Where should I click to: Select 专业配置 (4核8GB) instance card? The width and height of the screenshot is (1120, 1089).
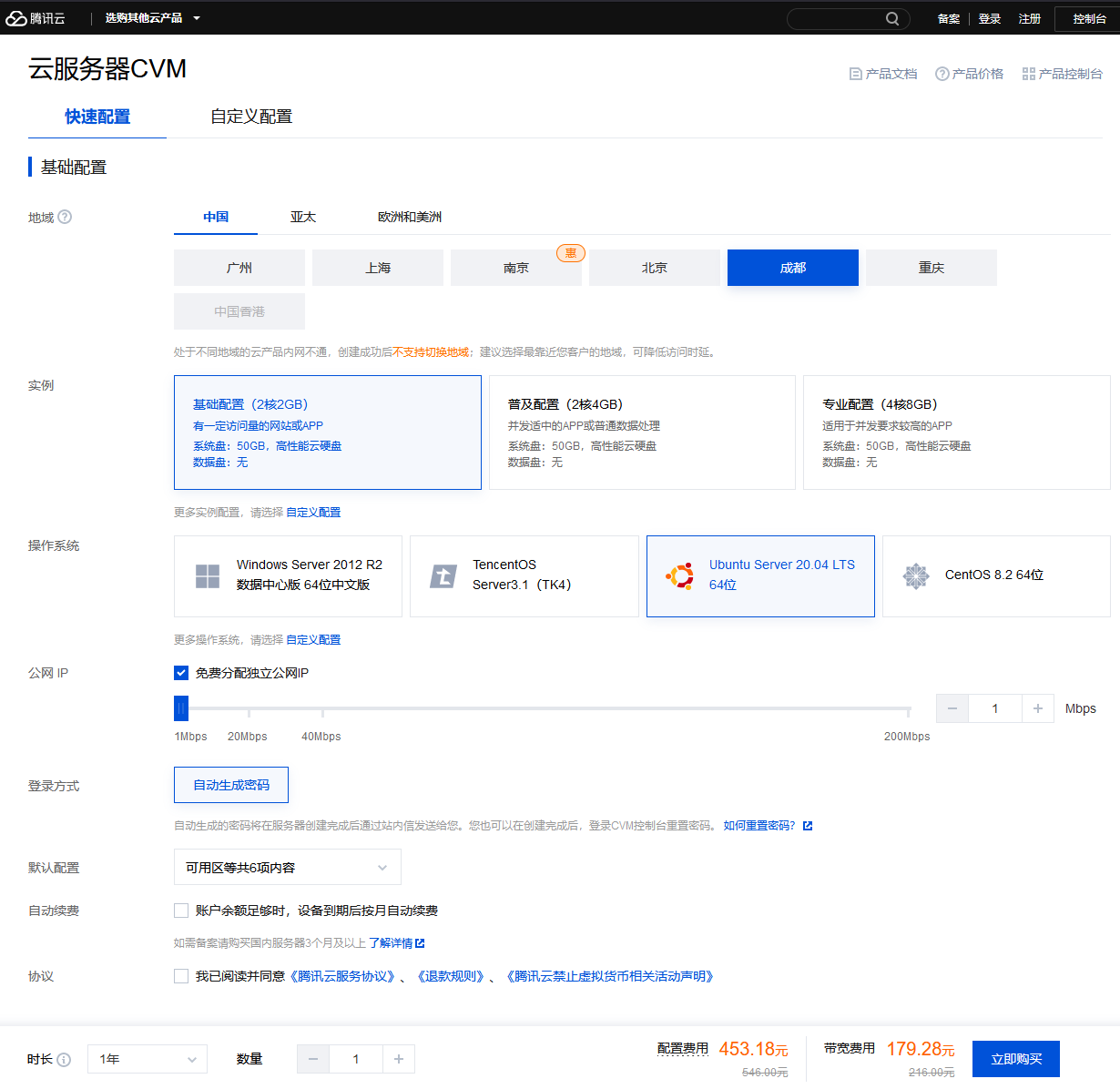pos(957,433)
